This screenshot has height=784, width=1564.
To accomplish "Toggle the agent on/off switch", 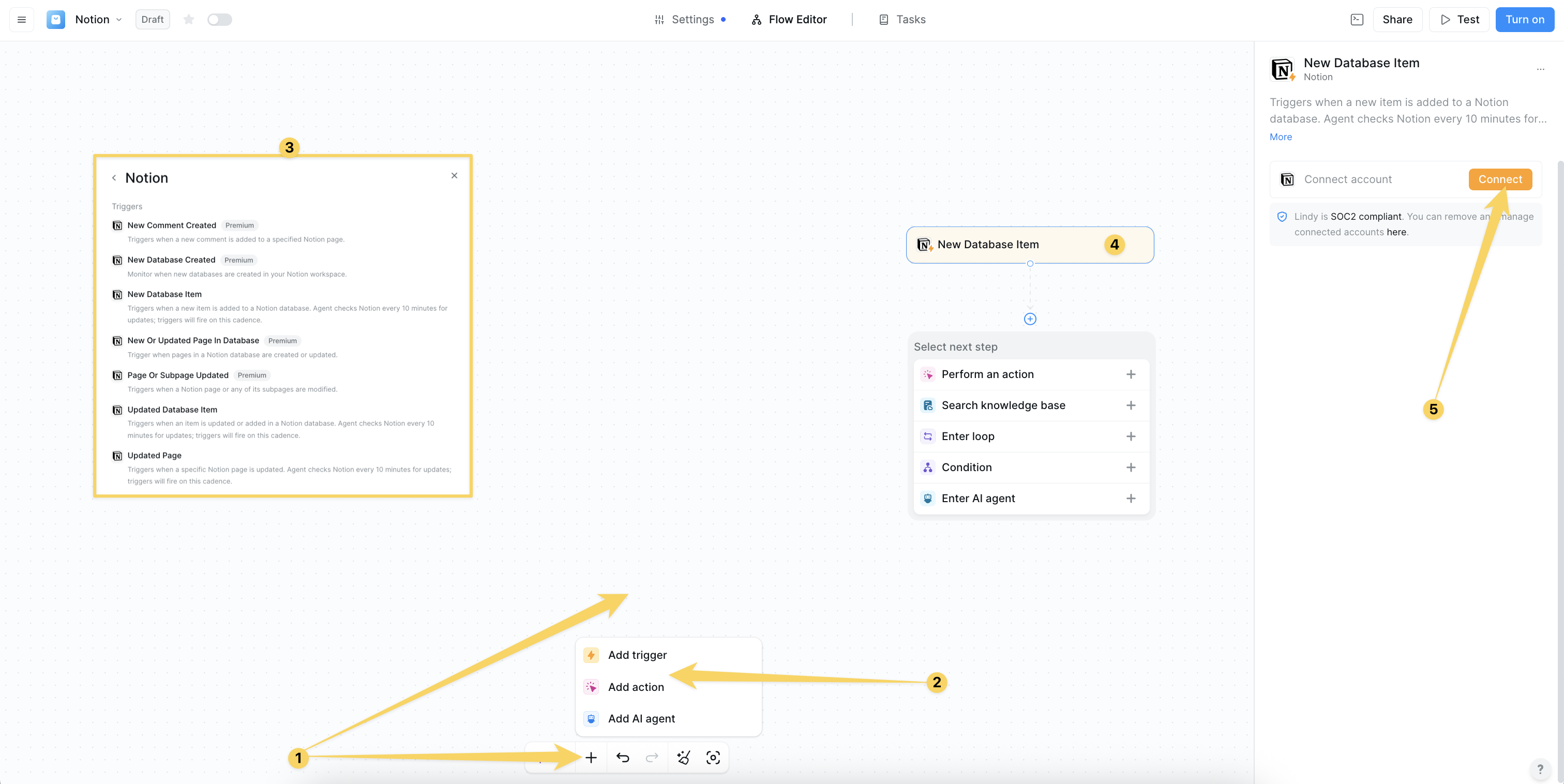I will pos(219,20).
